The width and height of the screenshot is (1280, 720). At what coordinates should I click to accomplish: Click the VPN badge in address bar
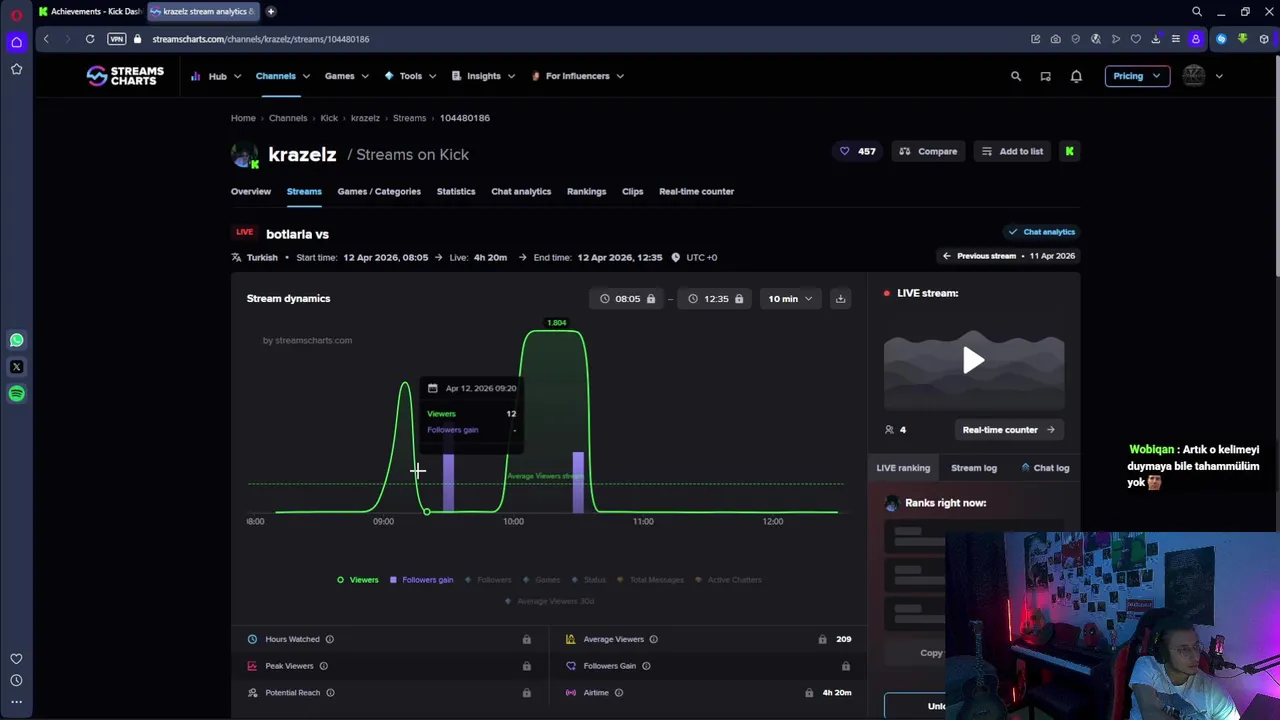117,39
